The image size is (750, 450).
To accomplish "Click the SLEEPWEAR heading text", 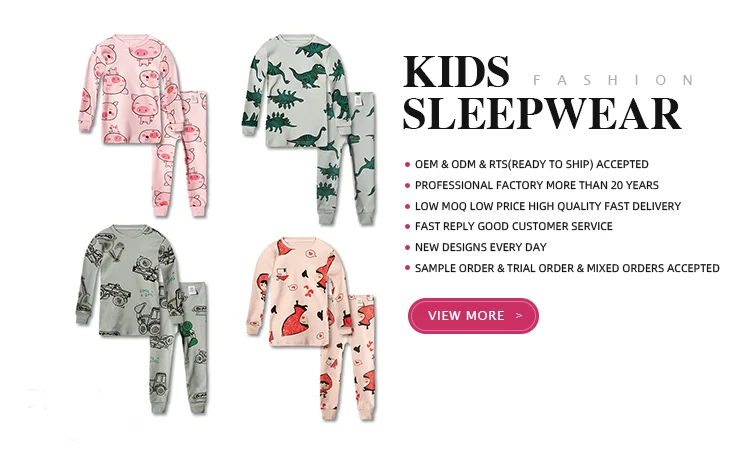I will pos(542,114).
